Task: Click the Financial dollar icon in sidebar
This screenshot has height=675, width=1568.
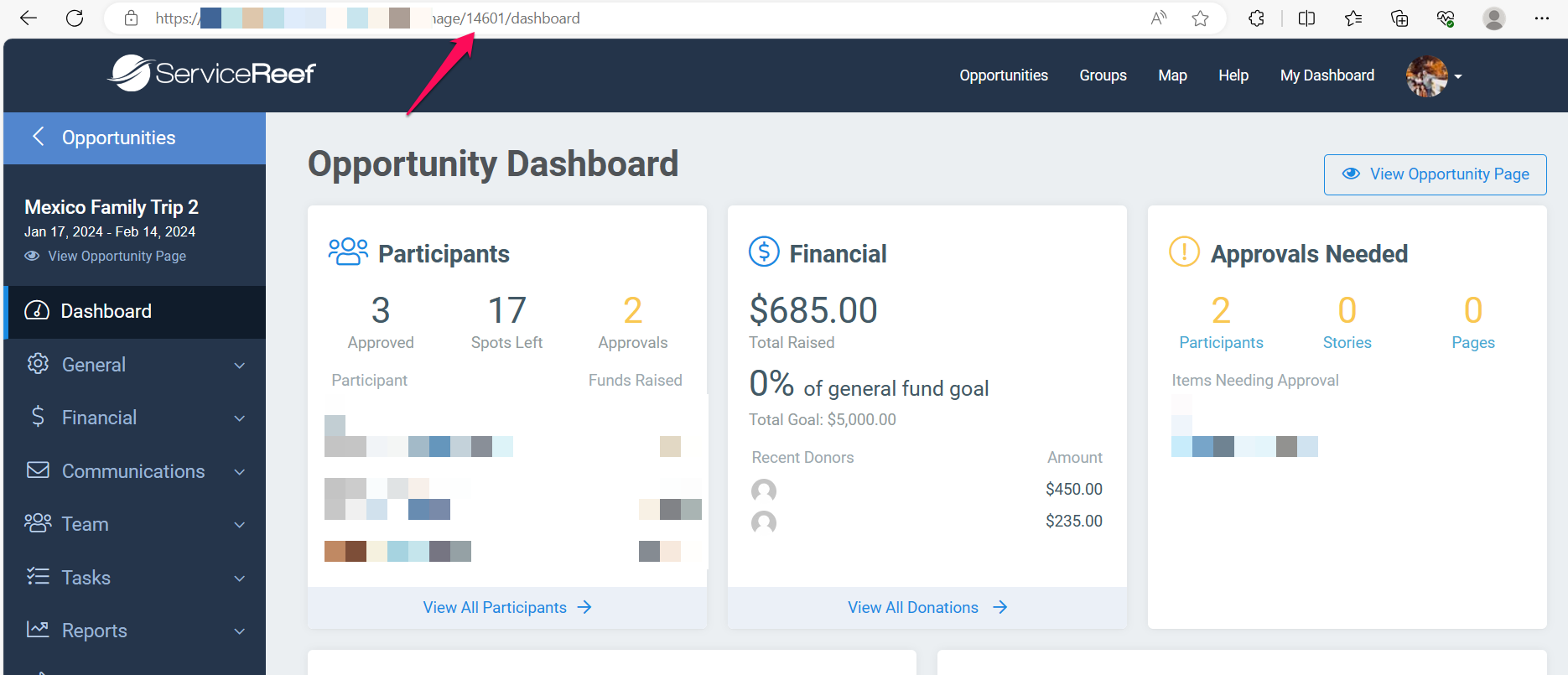Action: pos(38,417)
